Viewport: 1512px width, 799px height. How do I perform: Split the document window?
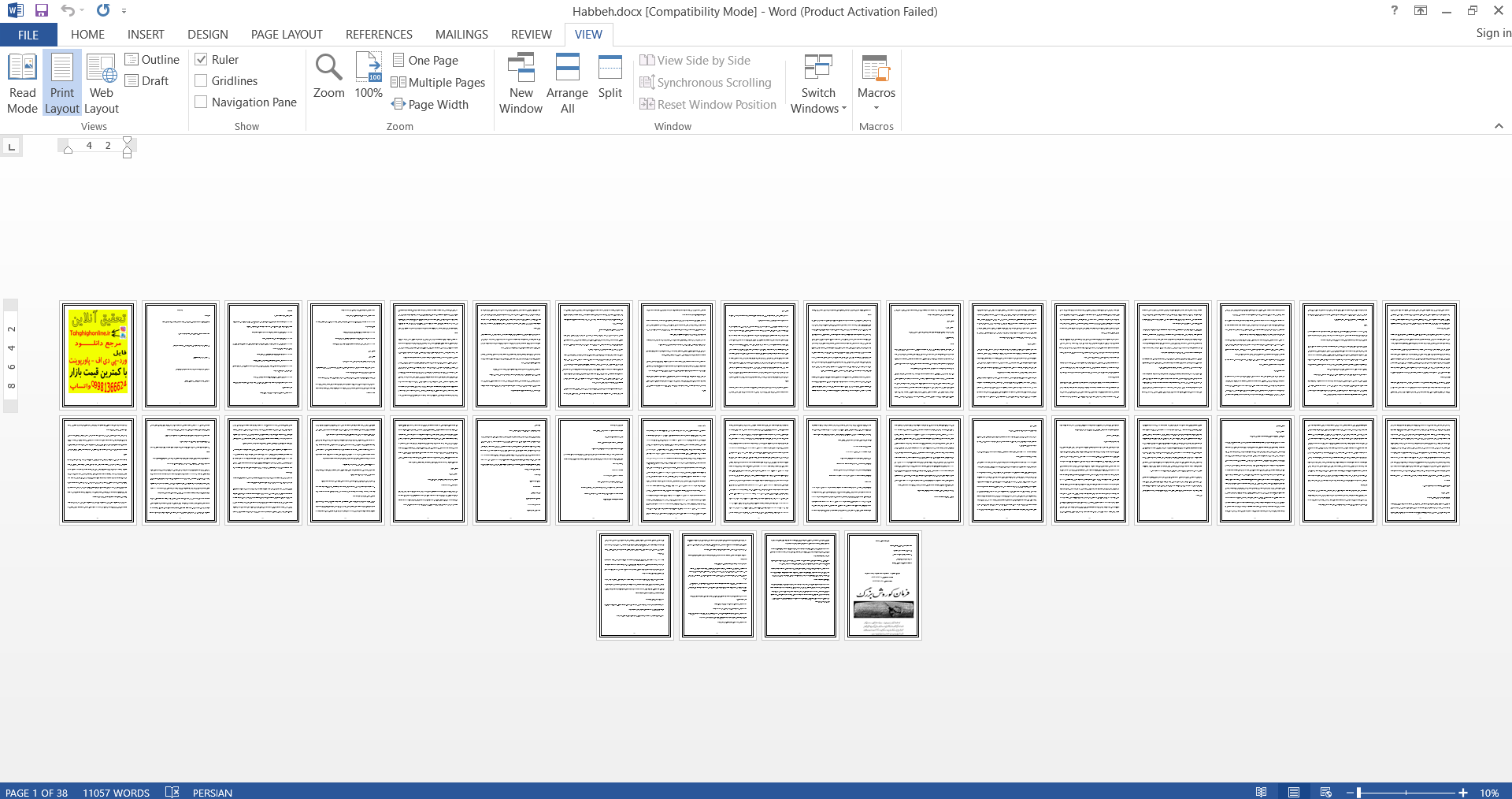pyautogui.click(x=610, y=76)
